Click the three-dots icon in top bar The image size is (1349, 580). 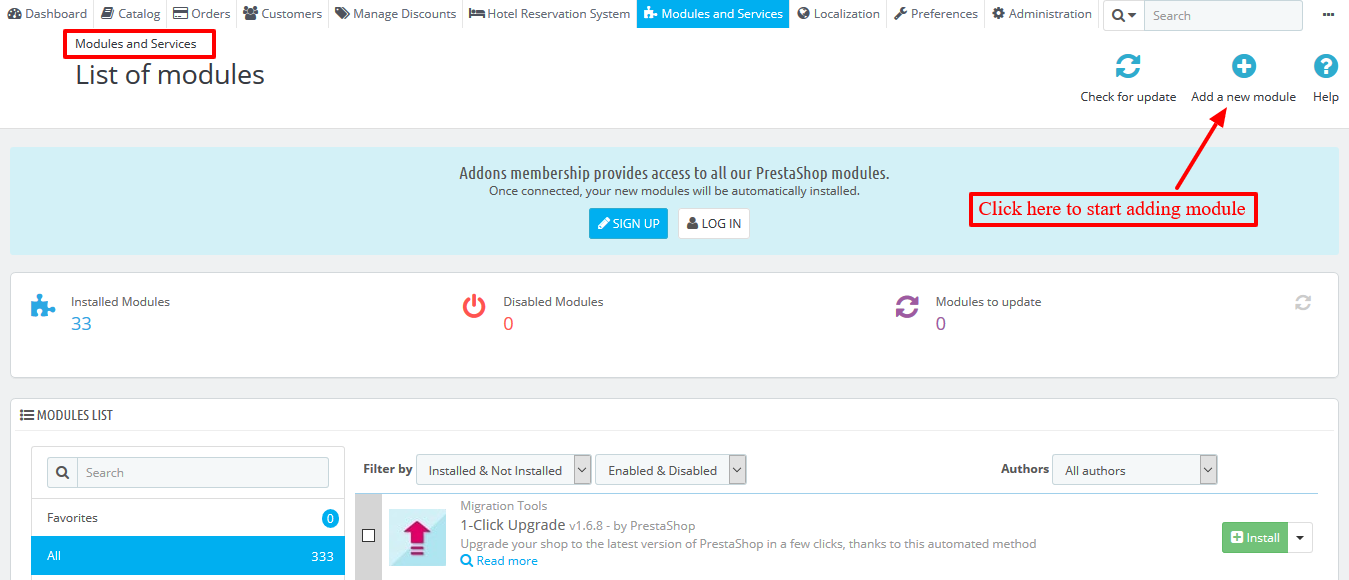point(1328,15)
